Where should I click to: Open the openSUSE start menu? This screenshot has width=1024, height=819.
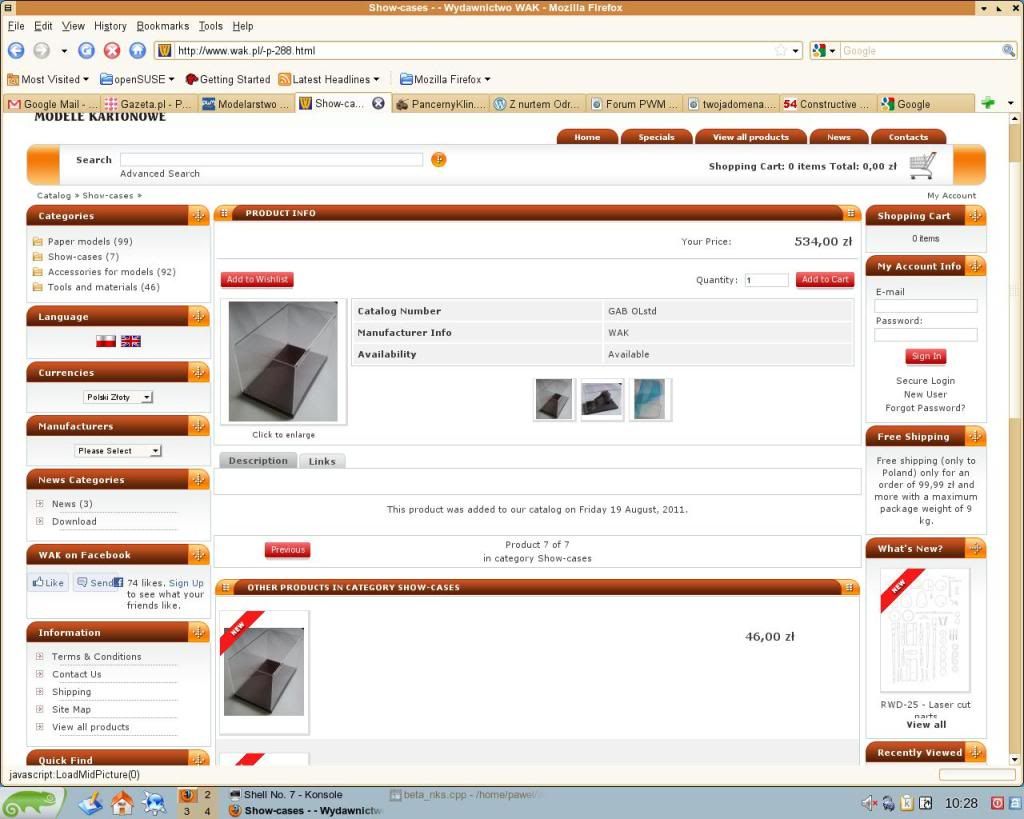pyautogui.click(x=33, y=803)
